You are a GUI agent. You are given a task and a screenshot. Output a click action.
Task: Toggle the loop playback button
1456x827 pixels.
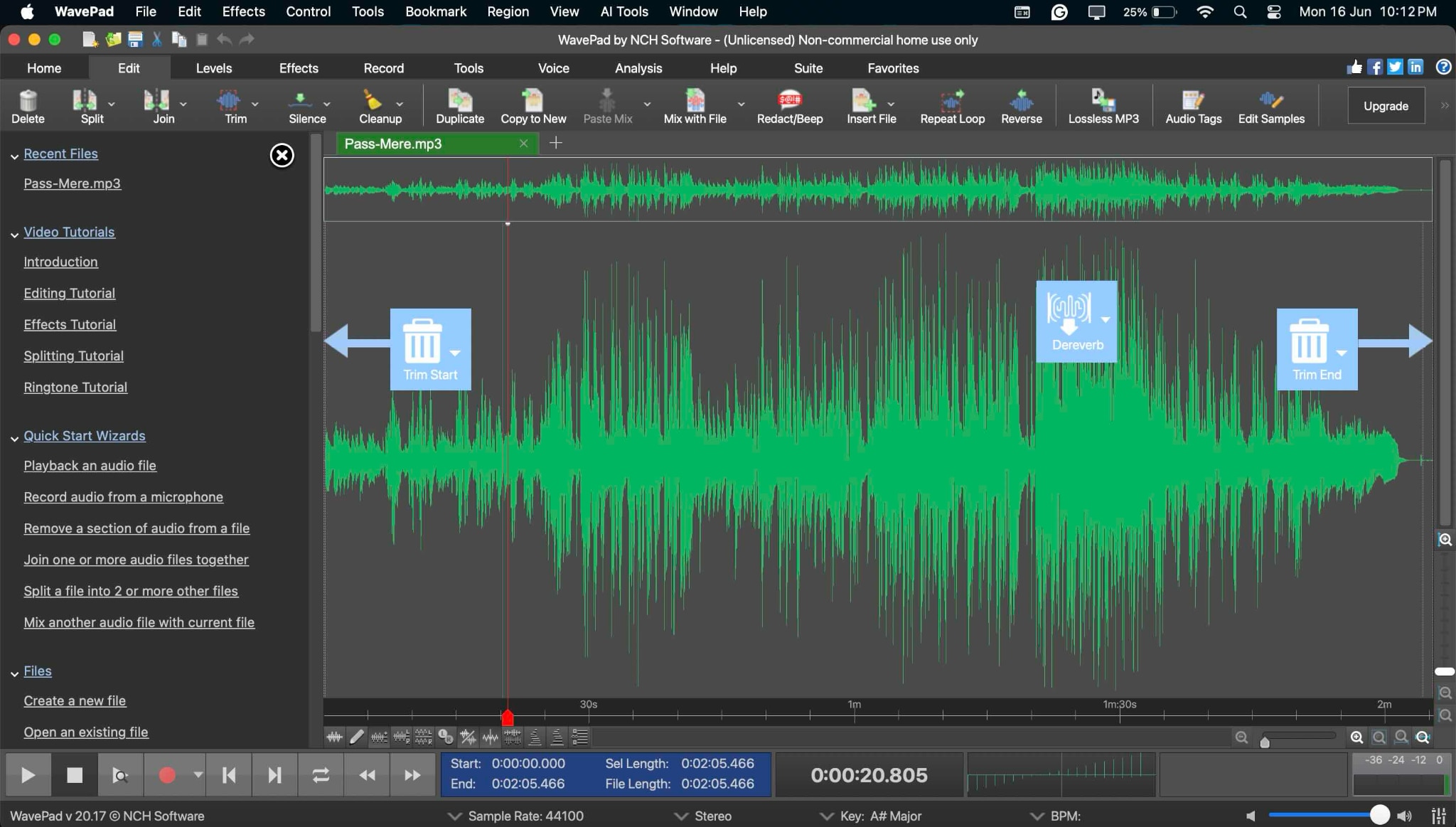321,775
